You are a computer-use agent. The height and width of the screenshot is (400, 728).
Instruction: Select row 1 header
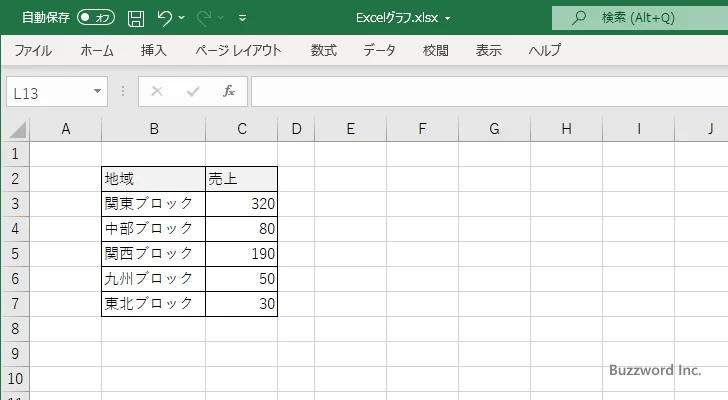pyautogui.click(x=15, y=154)
